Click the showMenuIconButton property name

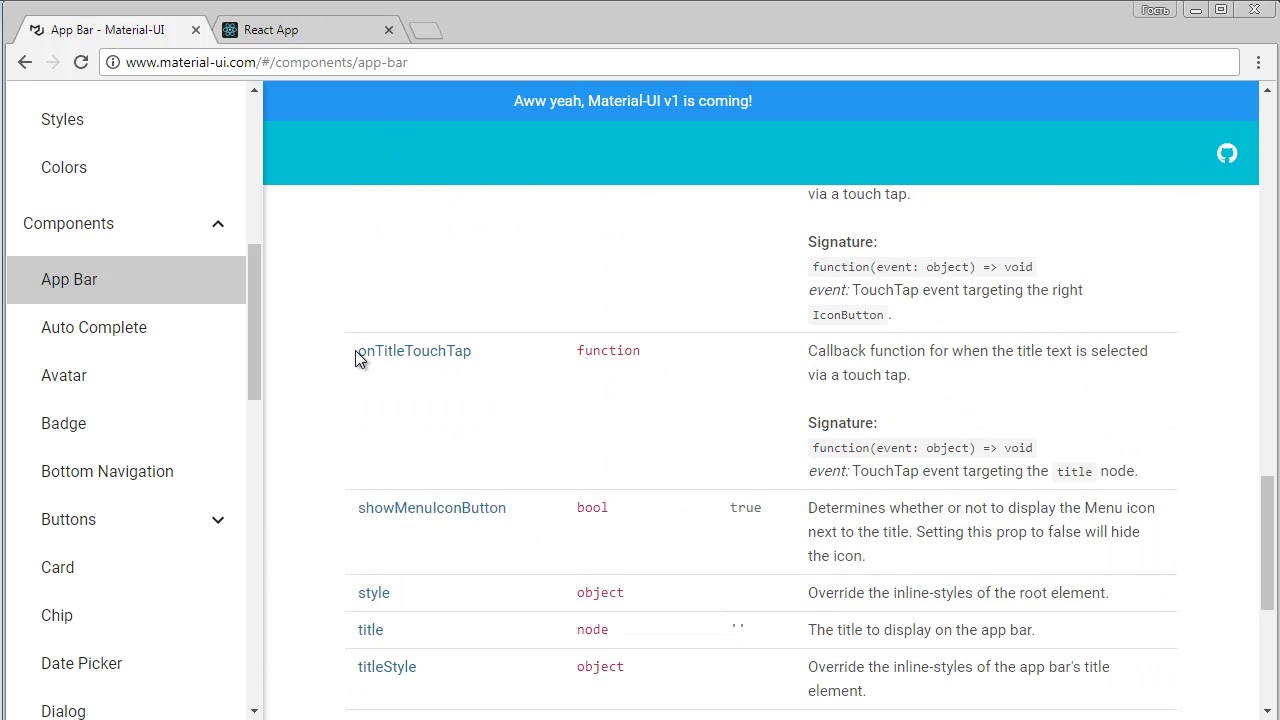pos(432,508)
